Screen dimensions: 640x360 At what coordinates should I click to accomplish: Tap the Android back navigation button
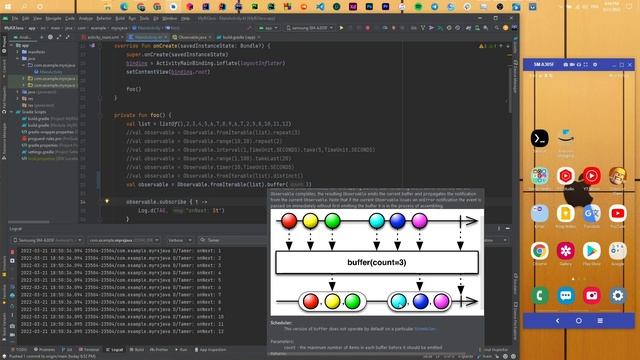tap(558, 321)
